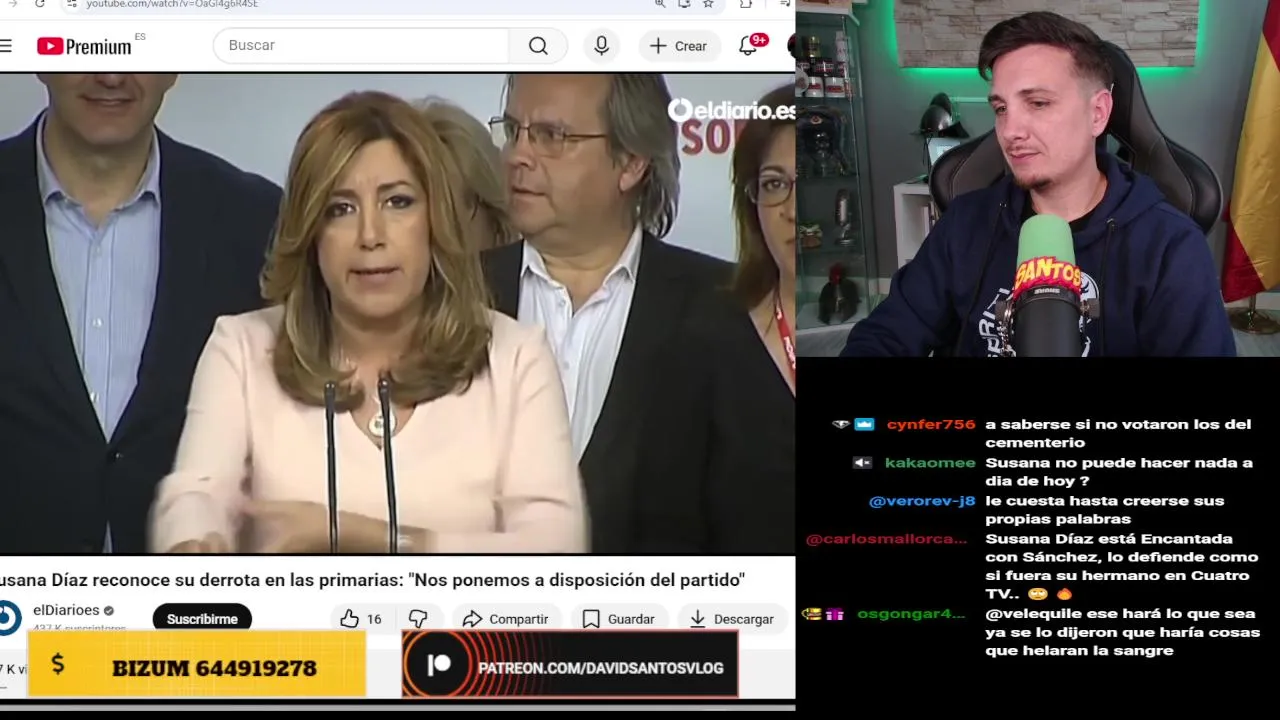Screen dimensions: 1280x720
Task: Open video title 'Susana Díaz reconoce su derrota'
Action: point(372,580)
